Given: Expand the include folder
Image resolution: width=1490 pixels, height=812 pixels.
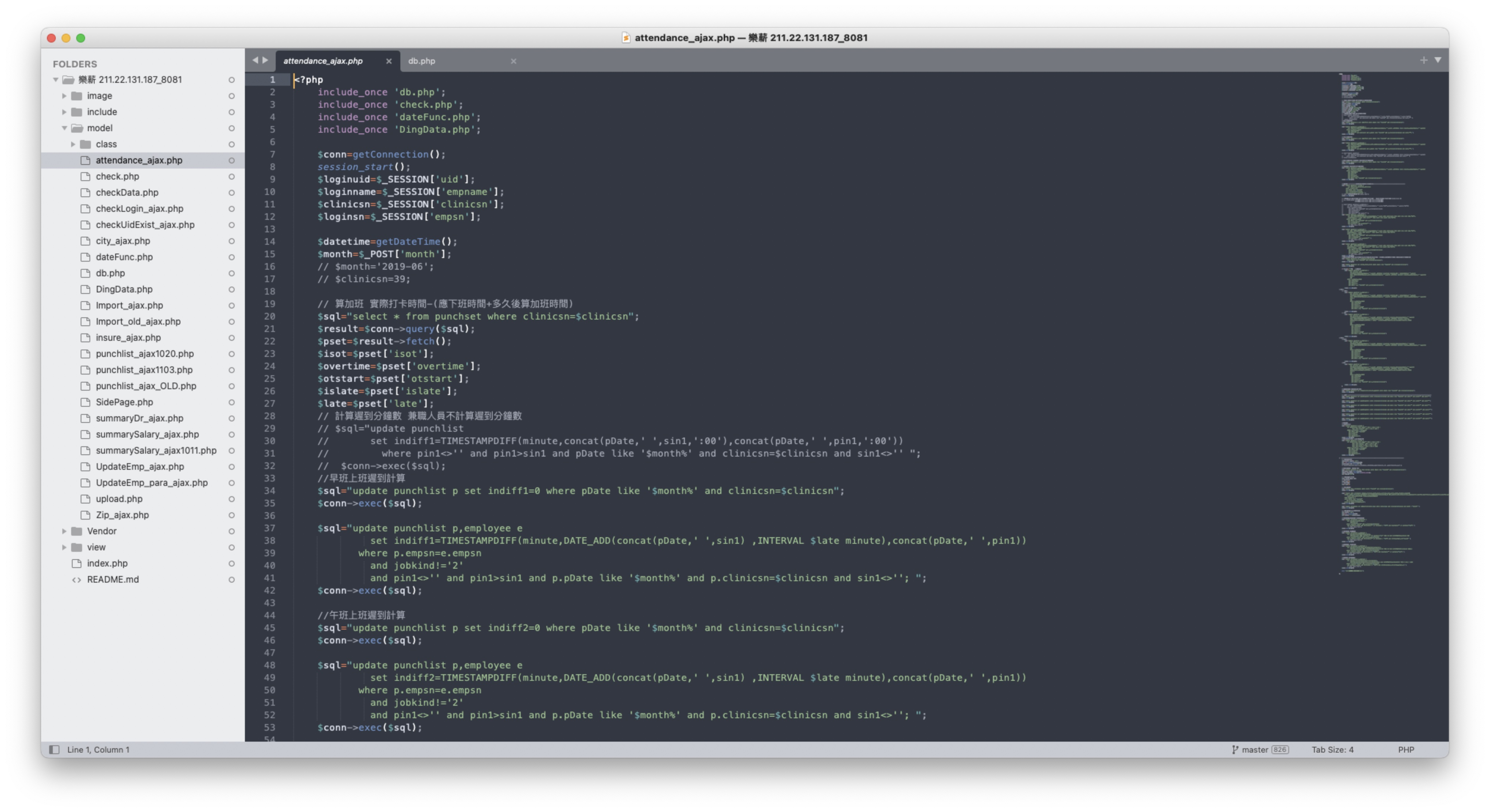Looking at the screenshot, I should (64, 112).
